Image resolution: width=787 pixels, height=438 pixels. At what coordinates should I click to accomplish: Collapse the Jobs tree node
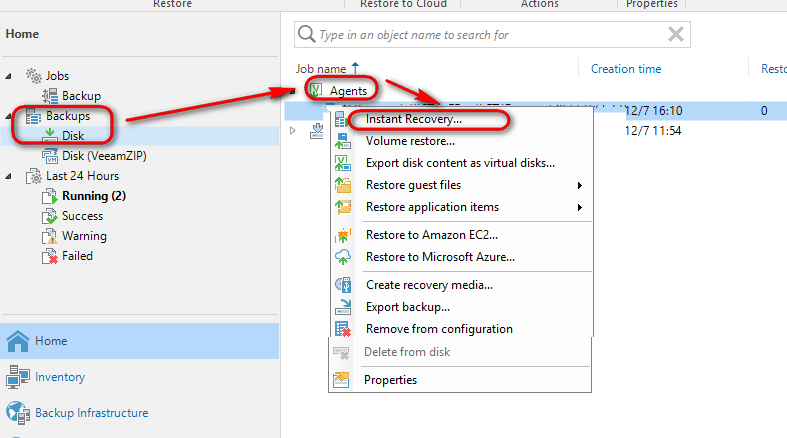pos(9,76)
